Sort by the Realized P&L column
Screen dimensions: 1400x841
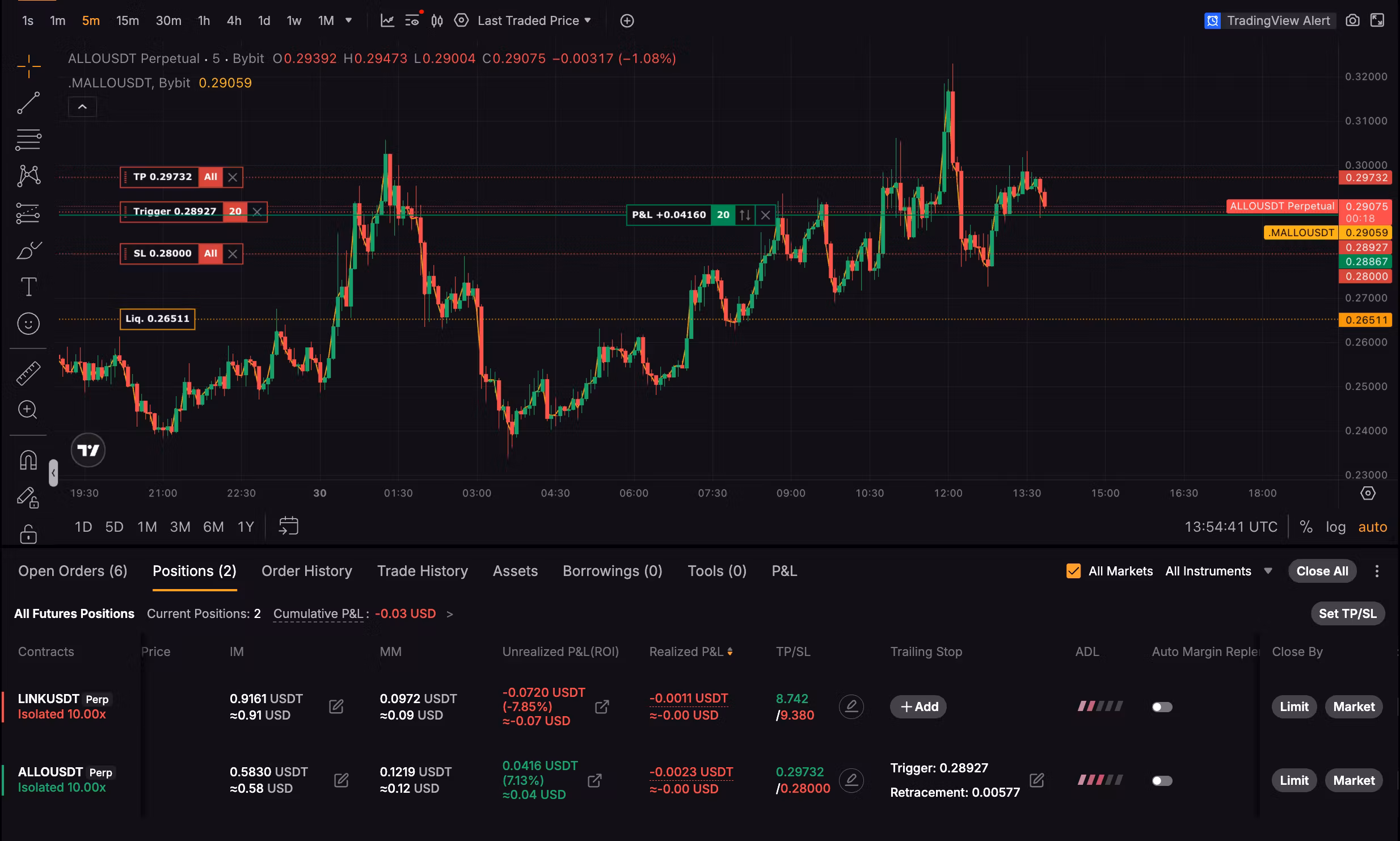tap(691, 651)
